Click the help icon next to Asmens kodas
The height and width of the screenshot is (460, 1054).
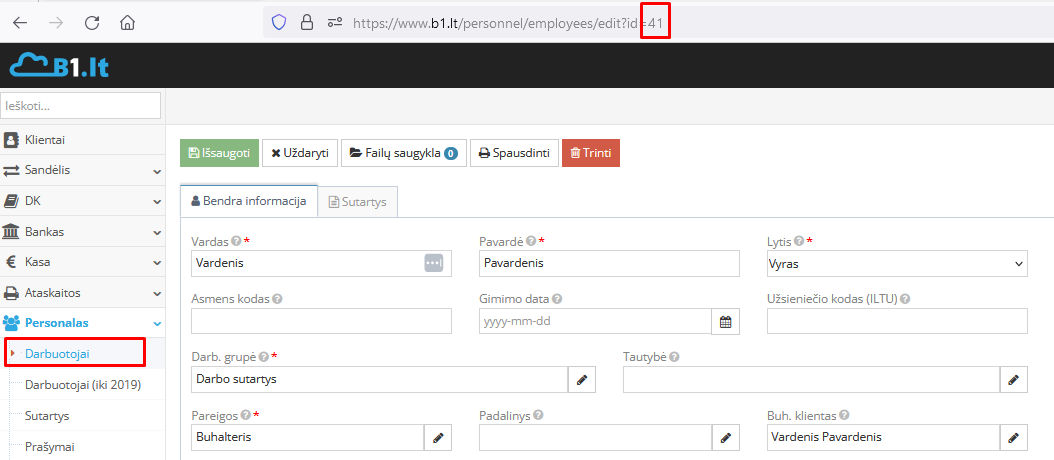[277, 299]
